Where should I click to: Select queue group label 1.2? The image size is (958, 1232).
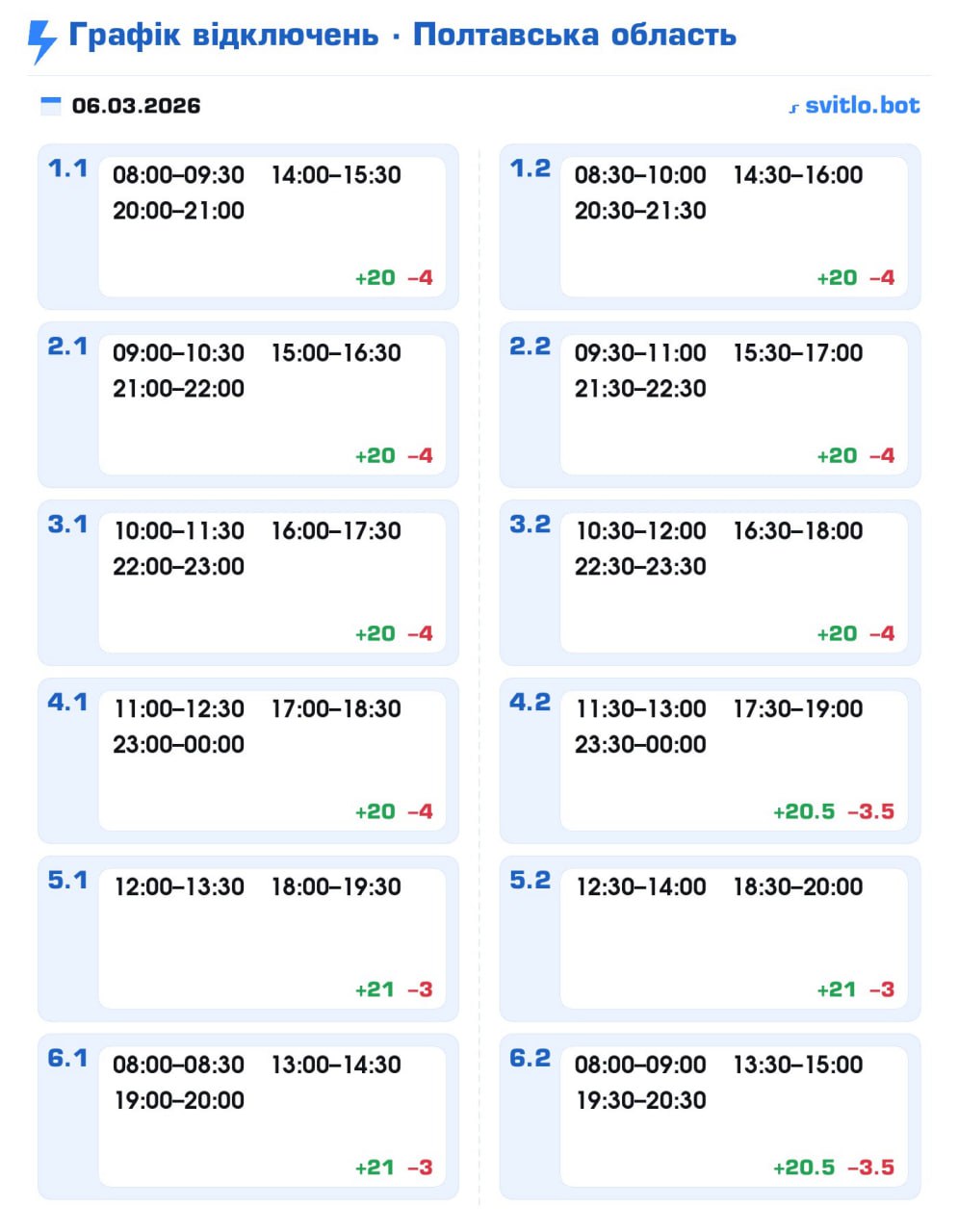coord(530,168)
